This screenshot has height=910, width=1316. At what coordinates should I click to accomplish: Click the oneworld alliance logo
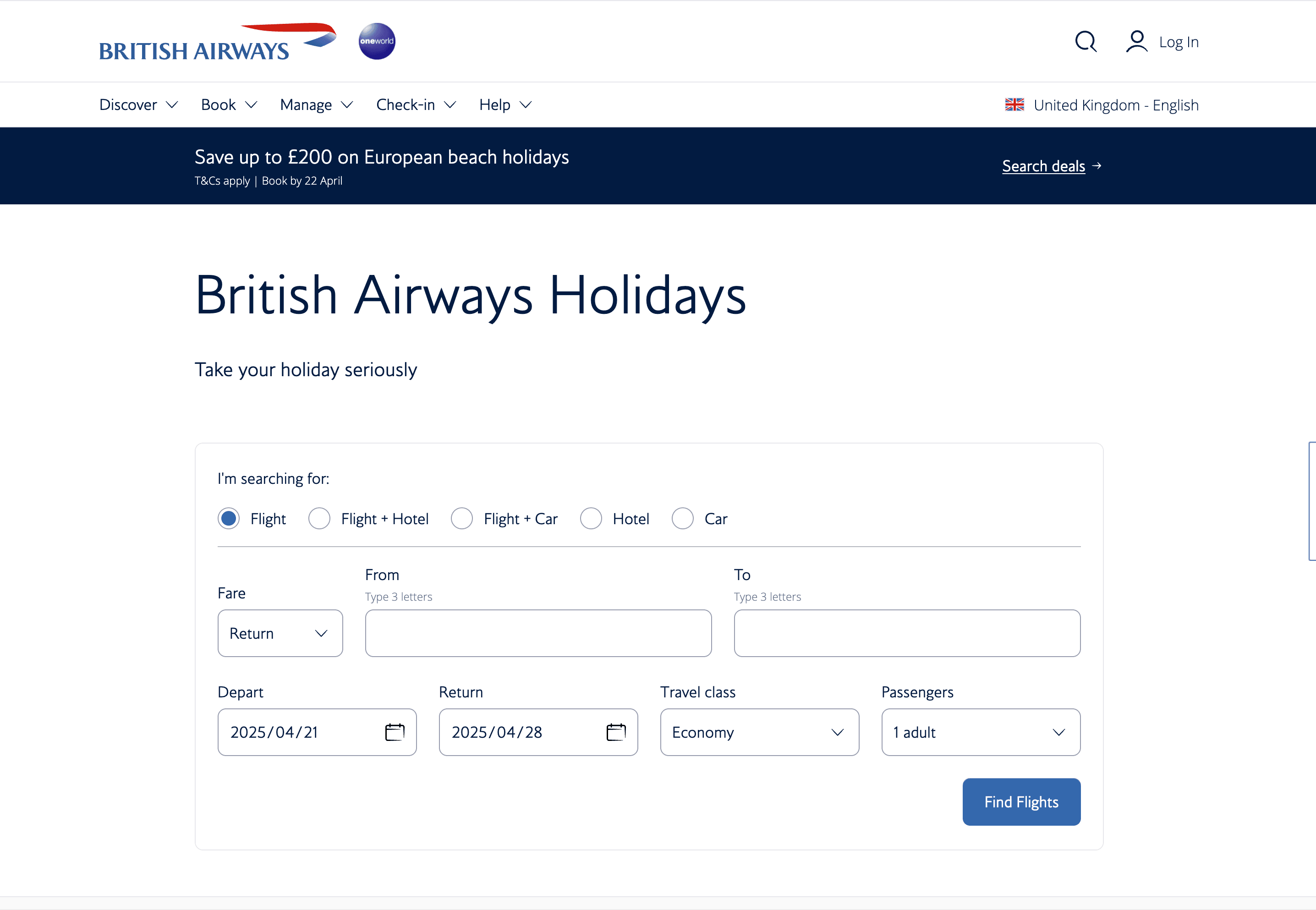(x=376, y=41)
